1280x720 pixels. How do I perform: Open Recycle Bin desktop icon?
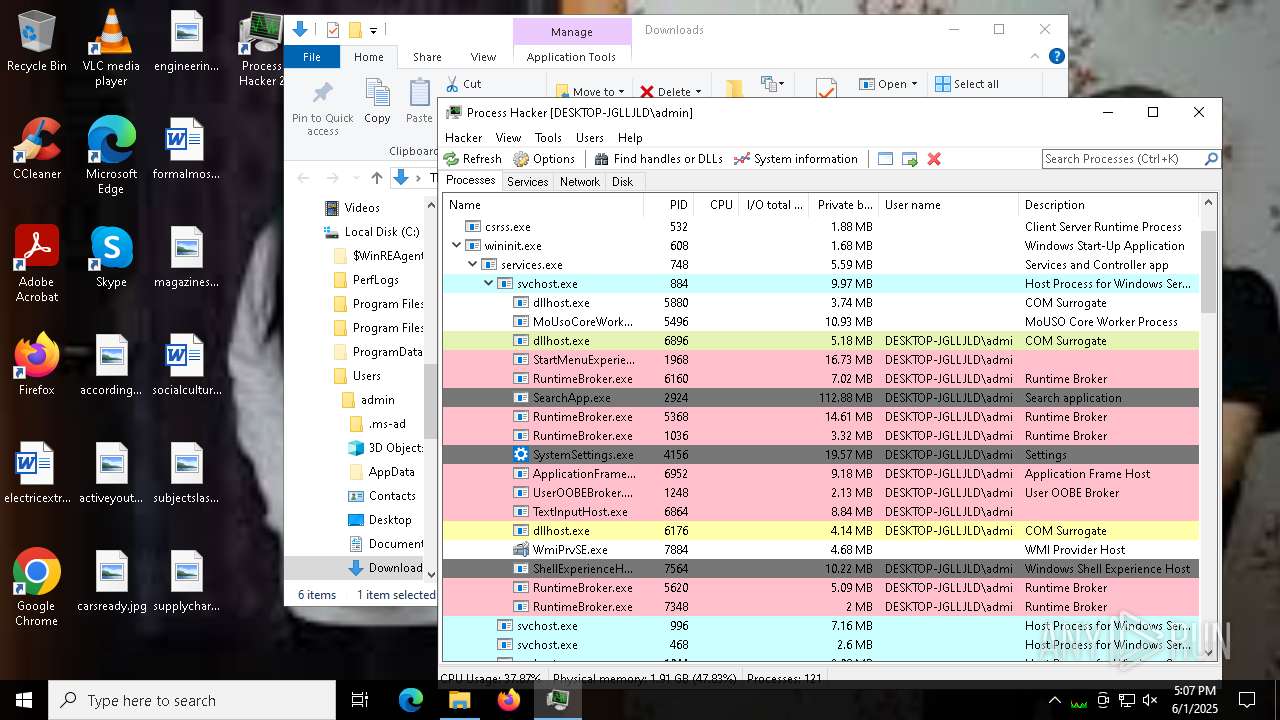tap(37, 41)
